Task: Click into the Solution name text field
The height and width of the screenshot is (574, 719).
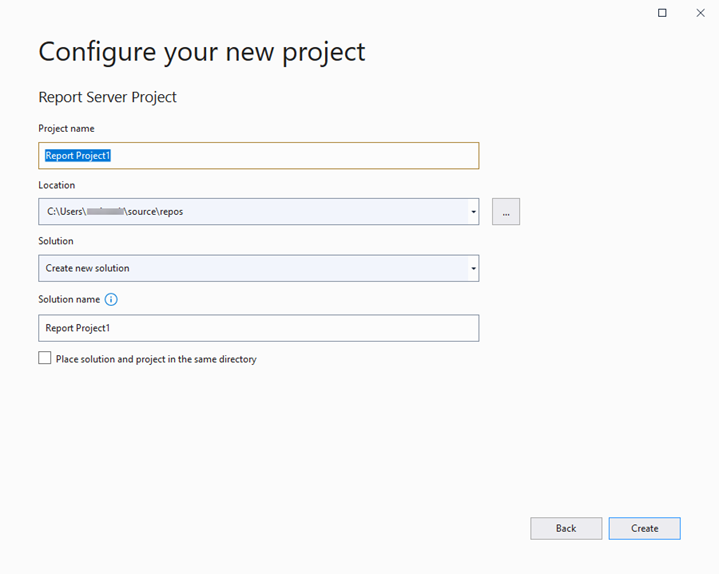Action: 258,328
